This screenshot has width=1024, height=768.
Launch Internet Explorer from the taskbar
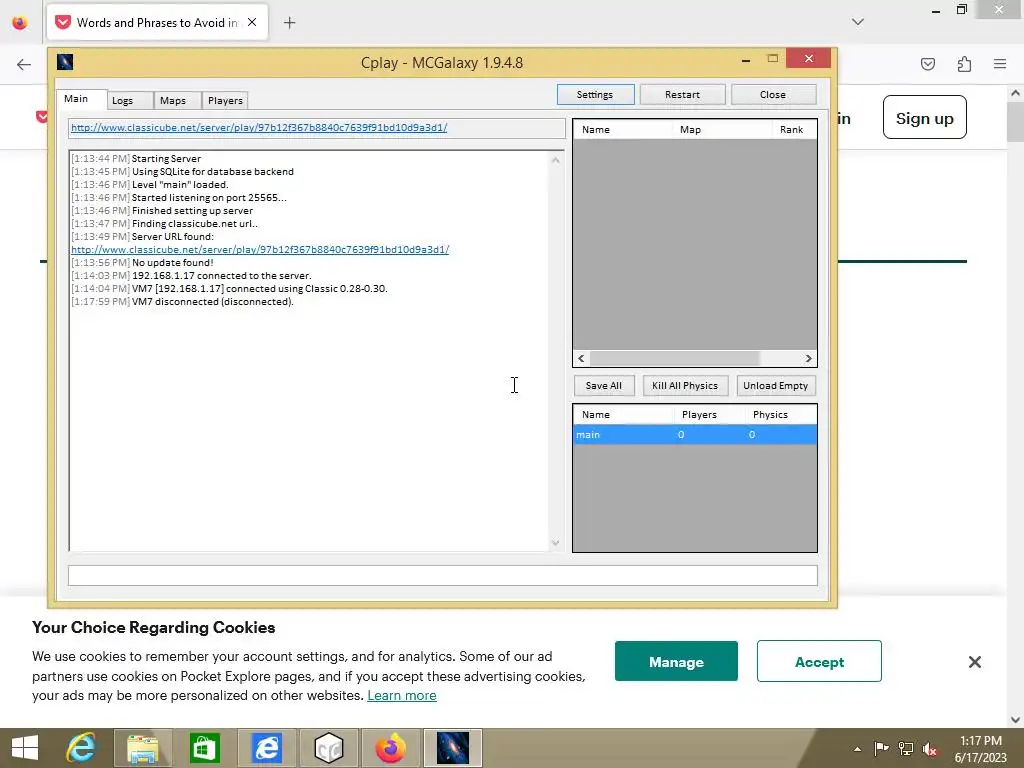pos(81,748)
